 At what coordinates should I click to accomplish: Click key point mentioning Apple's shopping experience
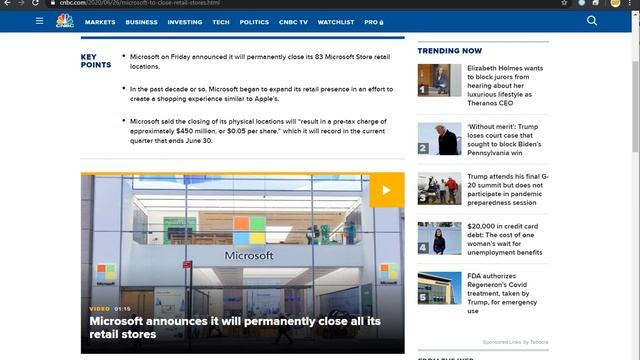(262, 94)
